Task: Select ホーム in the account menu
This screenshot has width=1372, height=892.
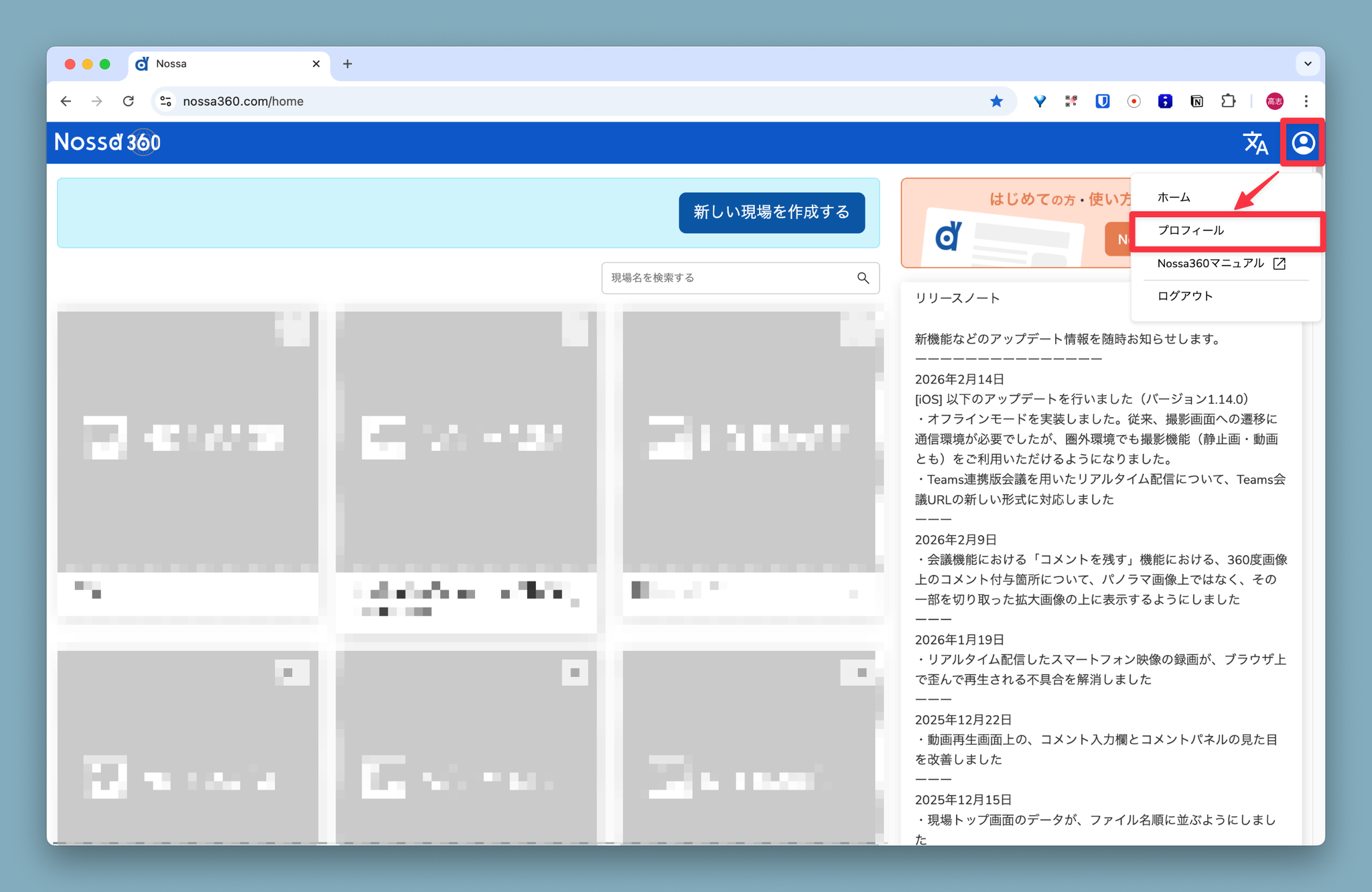Action: pyautogui.click(x=1174, y=198)
